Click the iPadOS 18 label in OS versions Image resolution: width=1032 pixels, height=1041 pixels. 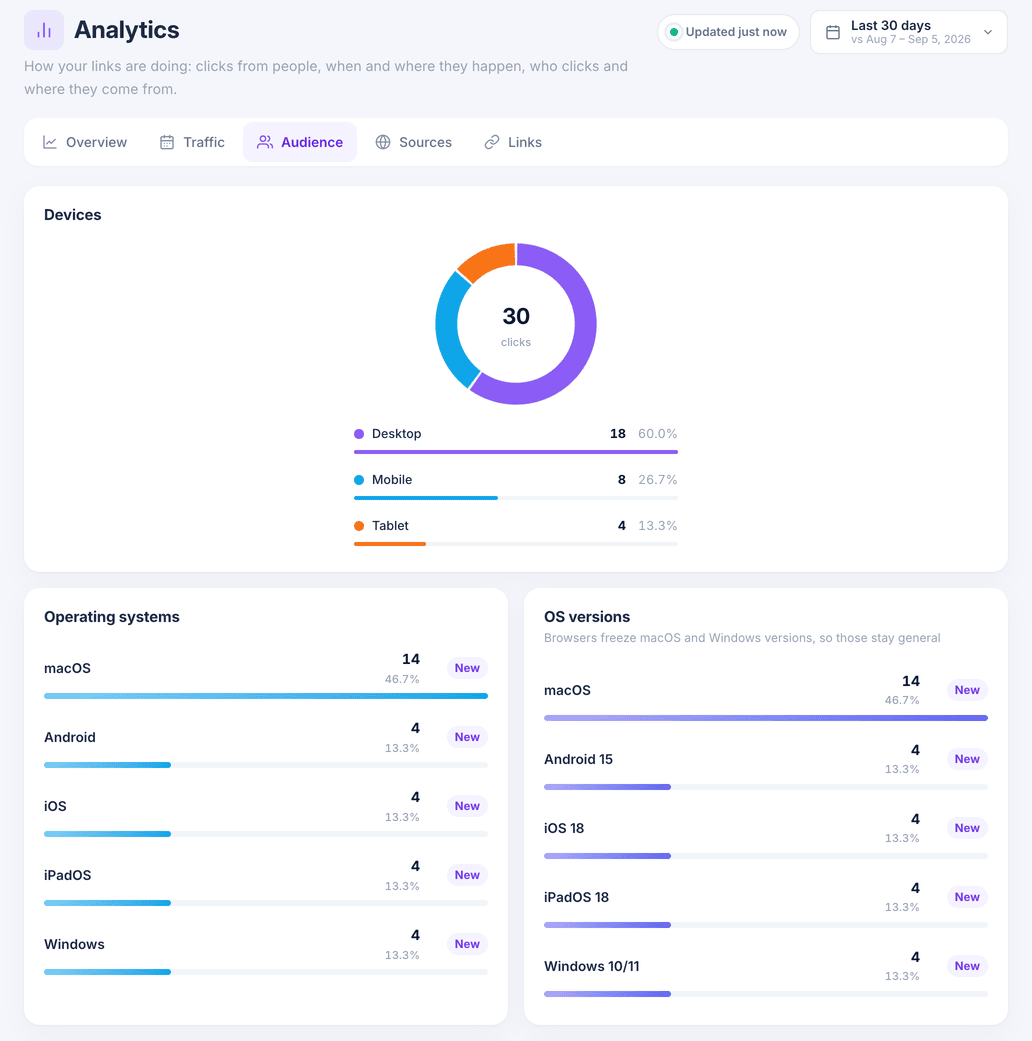pos(576,897)
